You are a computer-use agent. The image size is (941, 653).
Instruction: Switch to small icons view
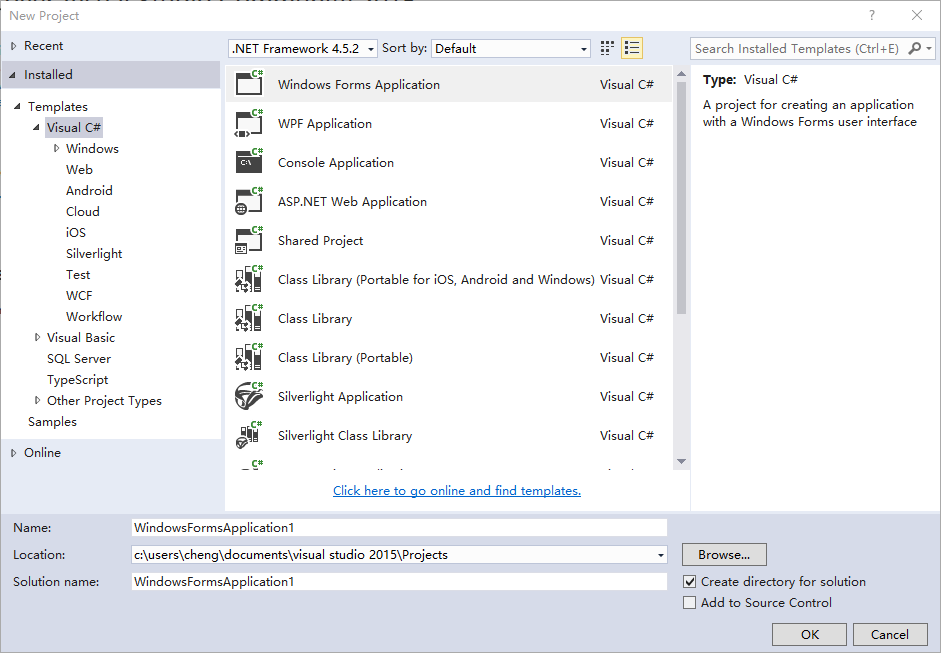tap(607, 48)
